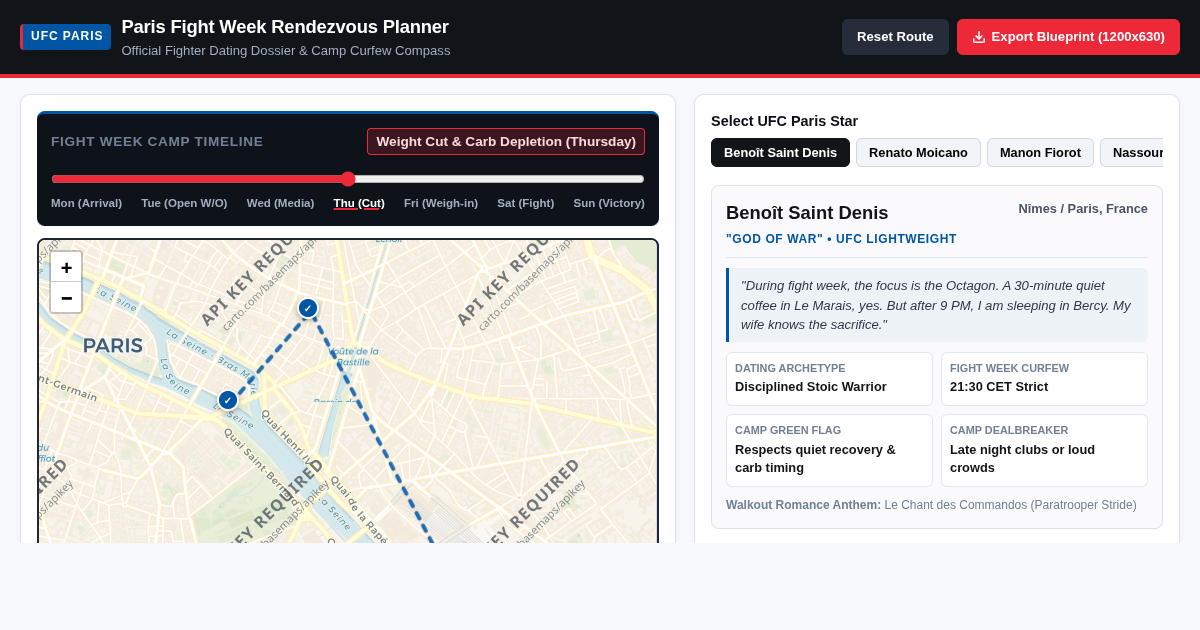Click the Camp Green Flag card
Screen dimensions: 1200x630
click(x=829, y=450)
